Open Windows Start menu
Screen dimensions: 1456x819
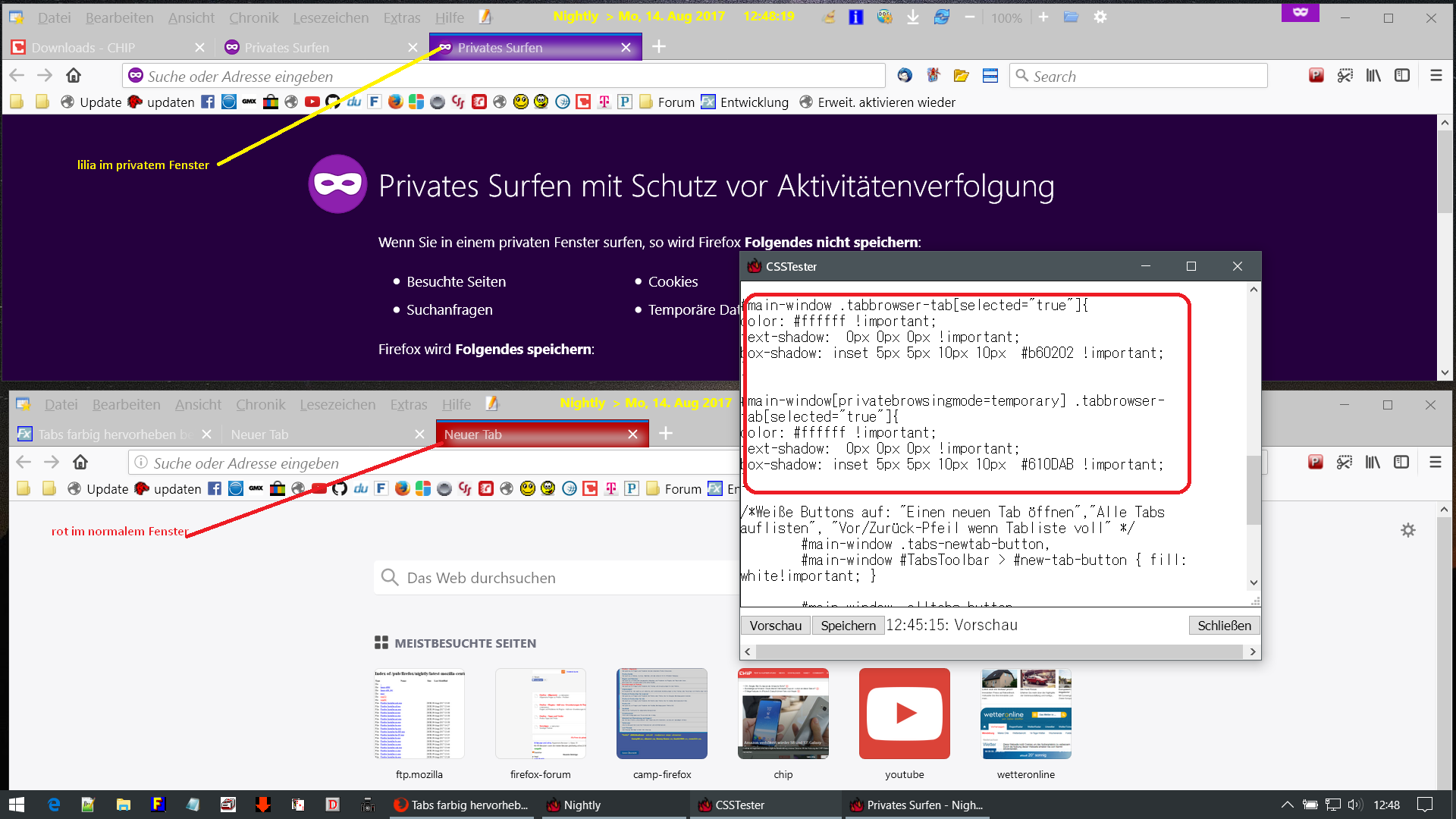[x=17, y=805]
